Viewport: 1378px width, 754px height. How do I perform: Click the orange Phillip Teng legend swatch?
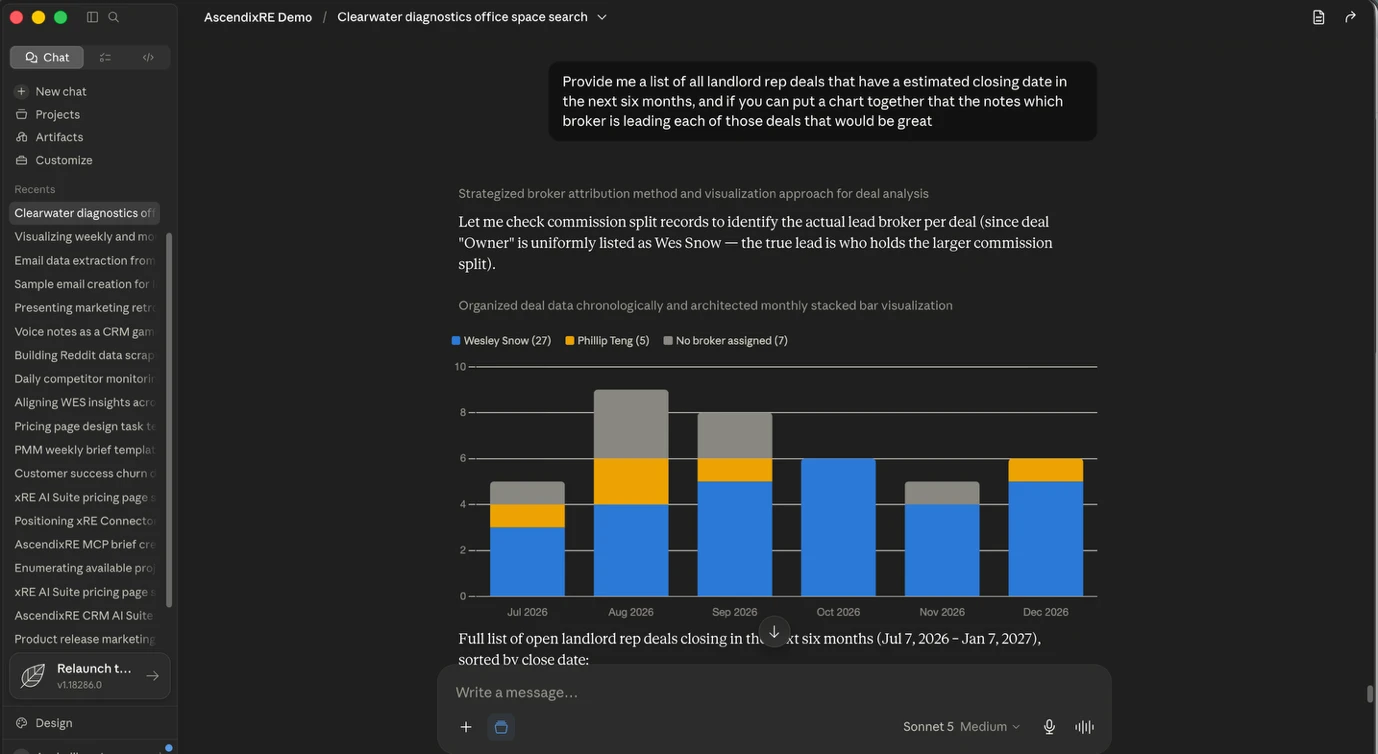point(570,340)
